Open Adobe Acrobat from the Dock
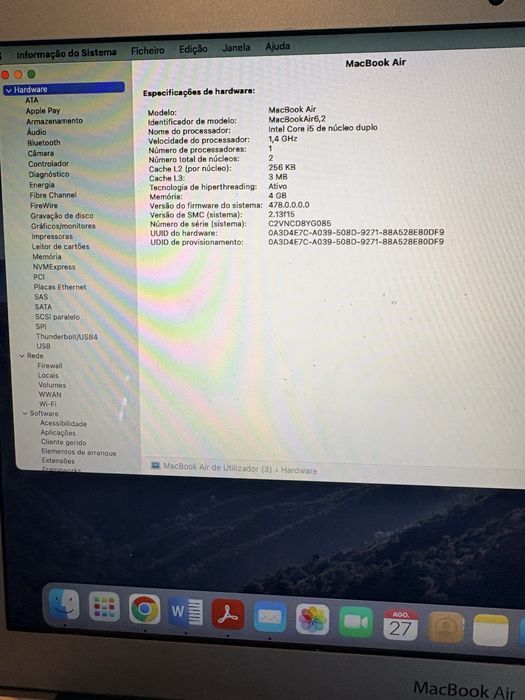 228,615
